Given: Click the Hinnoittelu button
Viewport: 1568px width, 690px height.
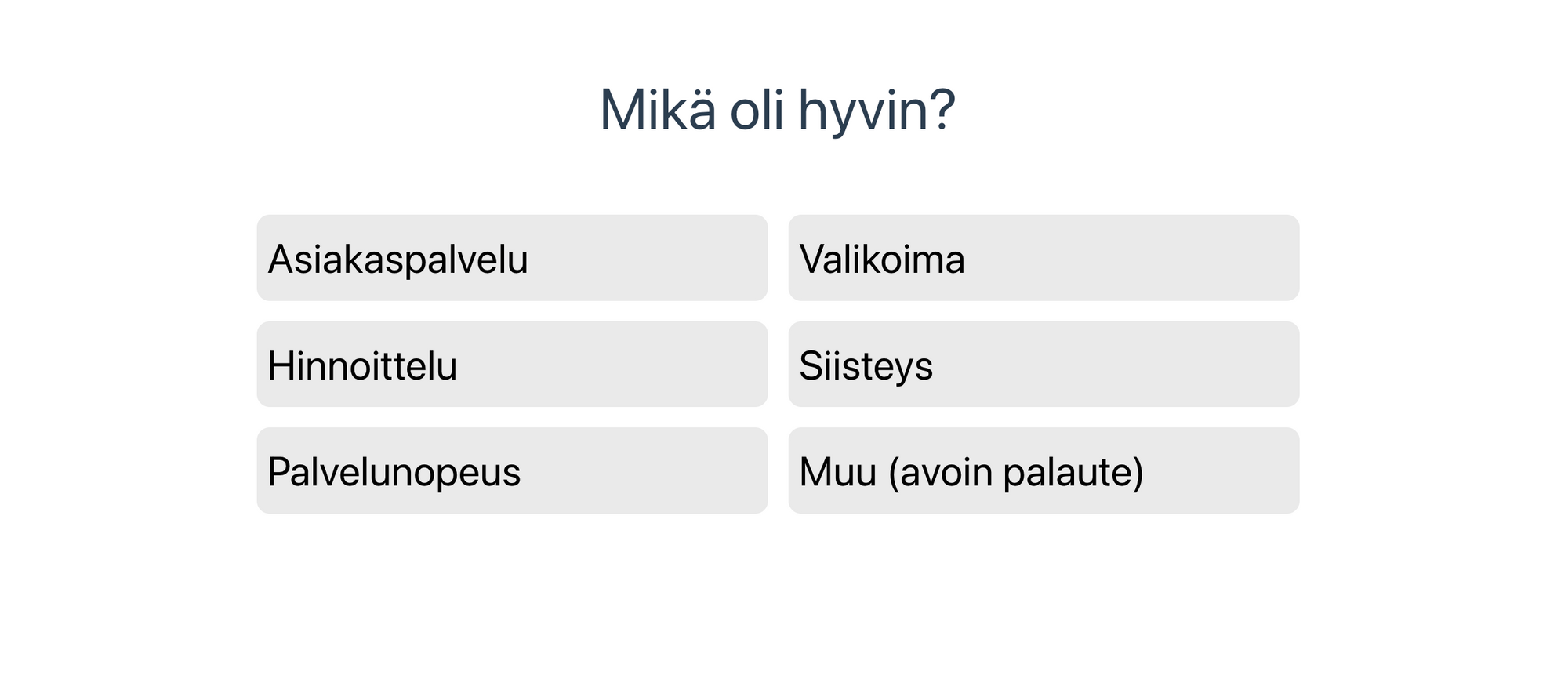Looking at the screenshot, I should pyautogui.click(x=512, y=365).
